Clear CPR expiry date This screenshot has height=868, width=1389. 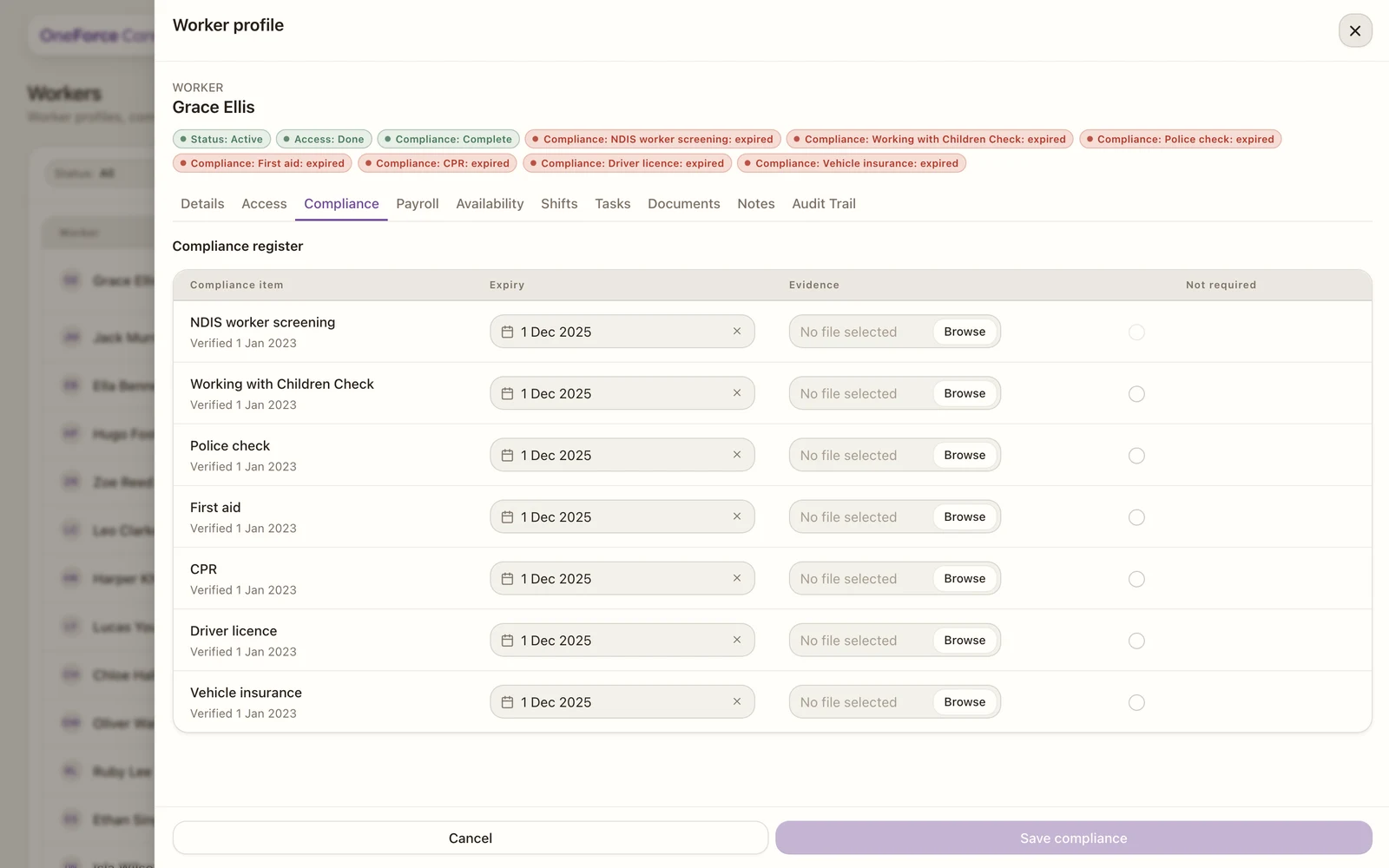(736, 577)
